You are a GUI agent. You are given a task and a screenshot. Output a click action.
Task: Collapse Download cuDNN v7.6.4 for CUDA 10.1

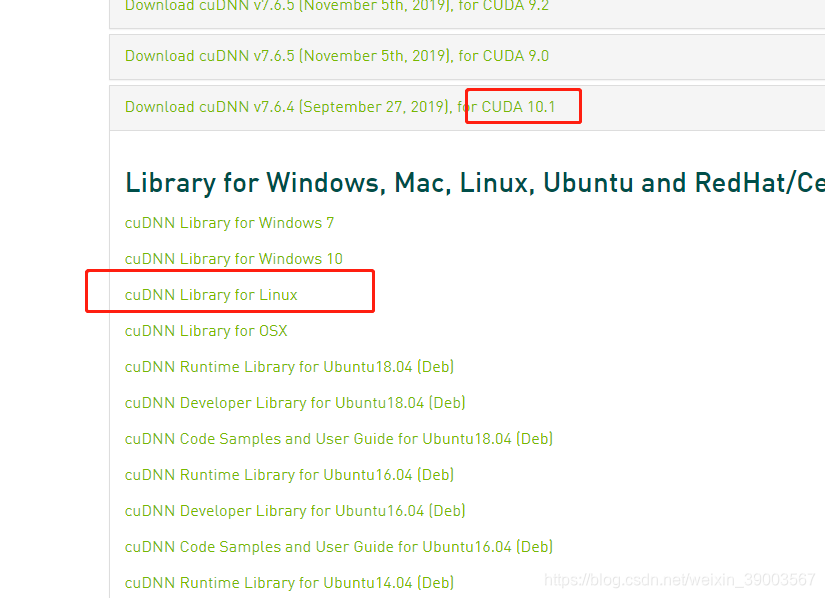click(x=340, y=107)
